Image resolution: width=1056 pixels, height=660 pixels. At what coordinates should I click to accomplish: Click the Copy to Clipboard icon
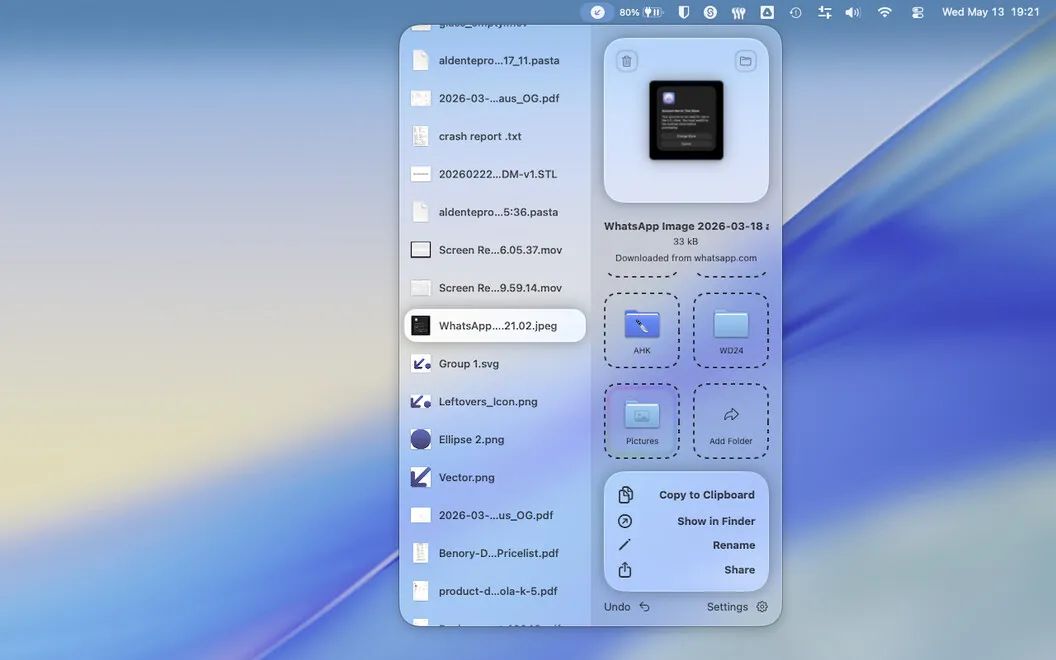pos(625,495)
